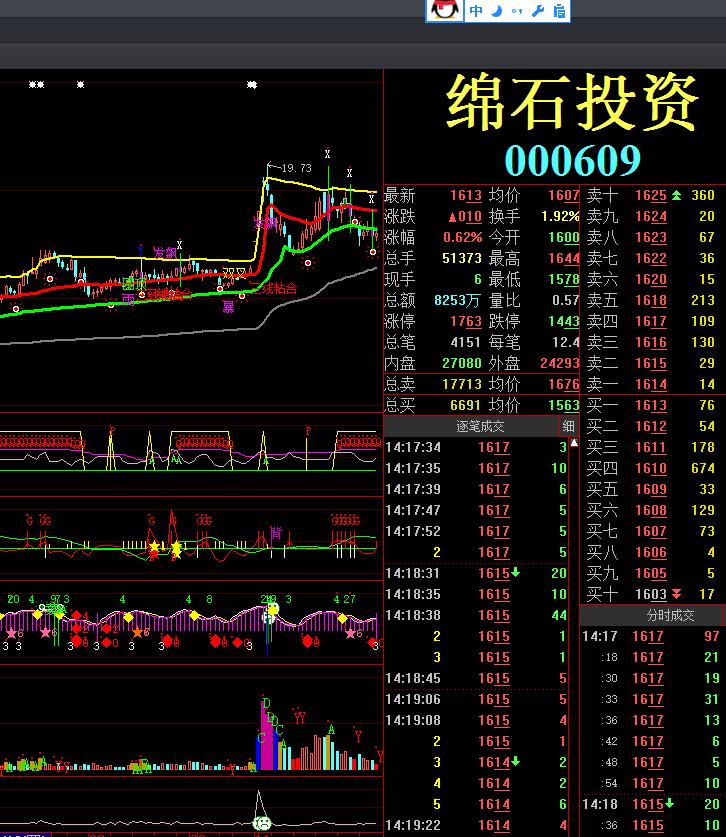Click the 换手 value 1.92%

560,216
